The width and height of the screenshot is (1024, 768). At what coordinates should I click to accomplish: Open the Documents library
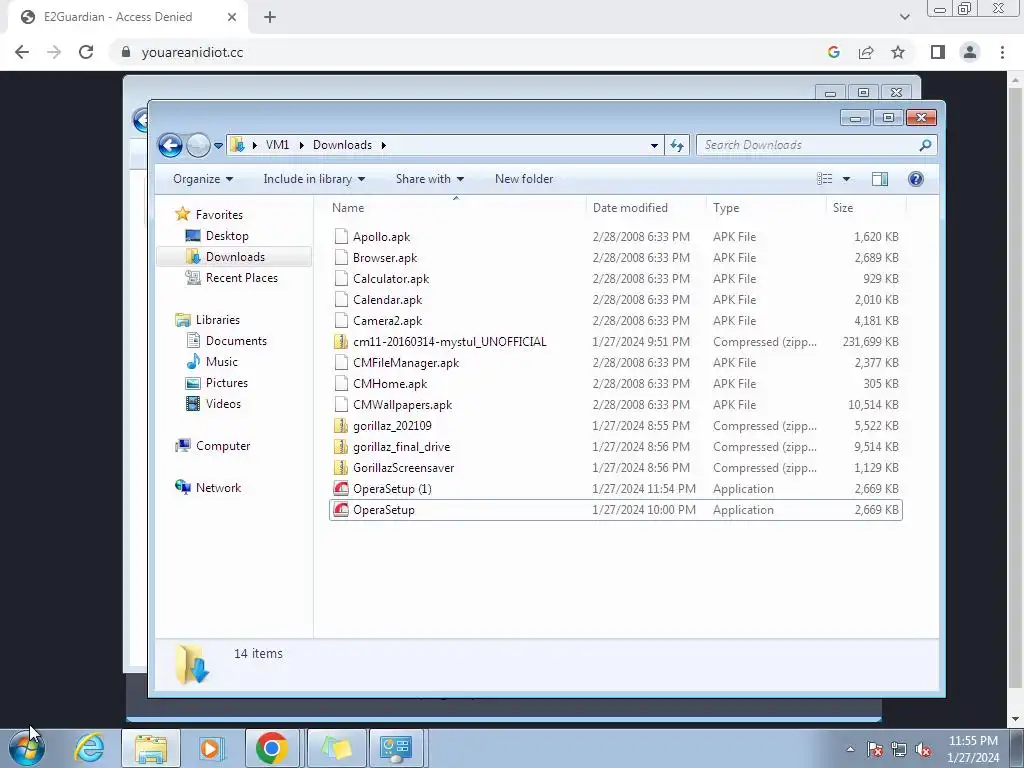(236, 341)
